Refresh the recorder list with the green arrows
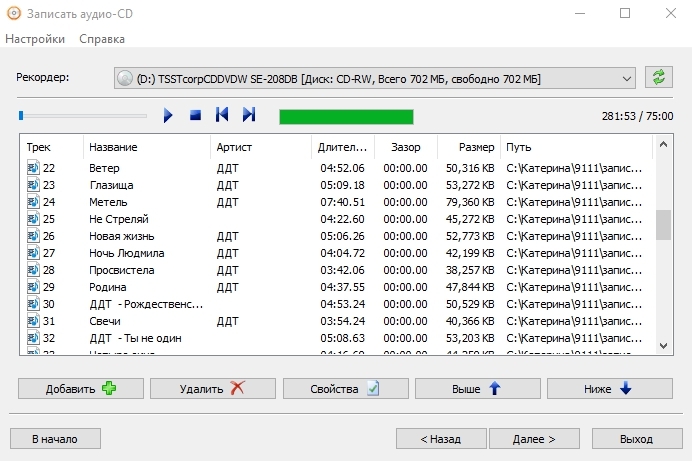The height and width of the screenshot is (461, 692). (658, 78)
